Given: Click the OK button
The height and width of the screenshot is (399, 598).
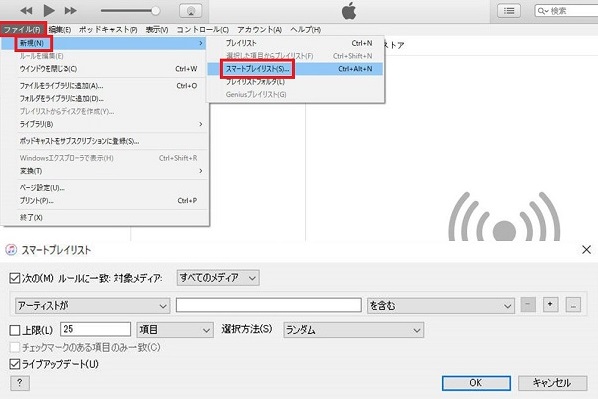Looking at the screenshot, I should pos(476,383).
